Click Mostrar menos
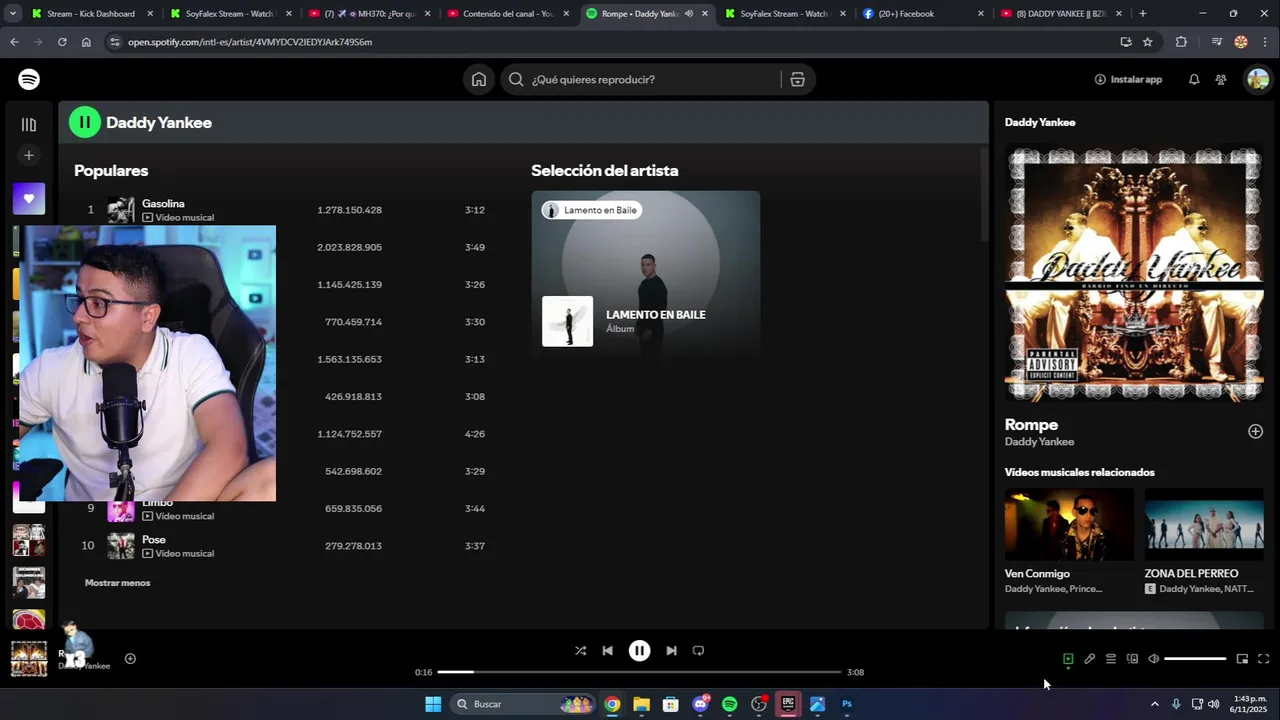1280x720 pixels. (x=117, y=583)
